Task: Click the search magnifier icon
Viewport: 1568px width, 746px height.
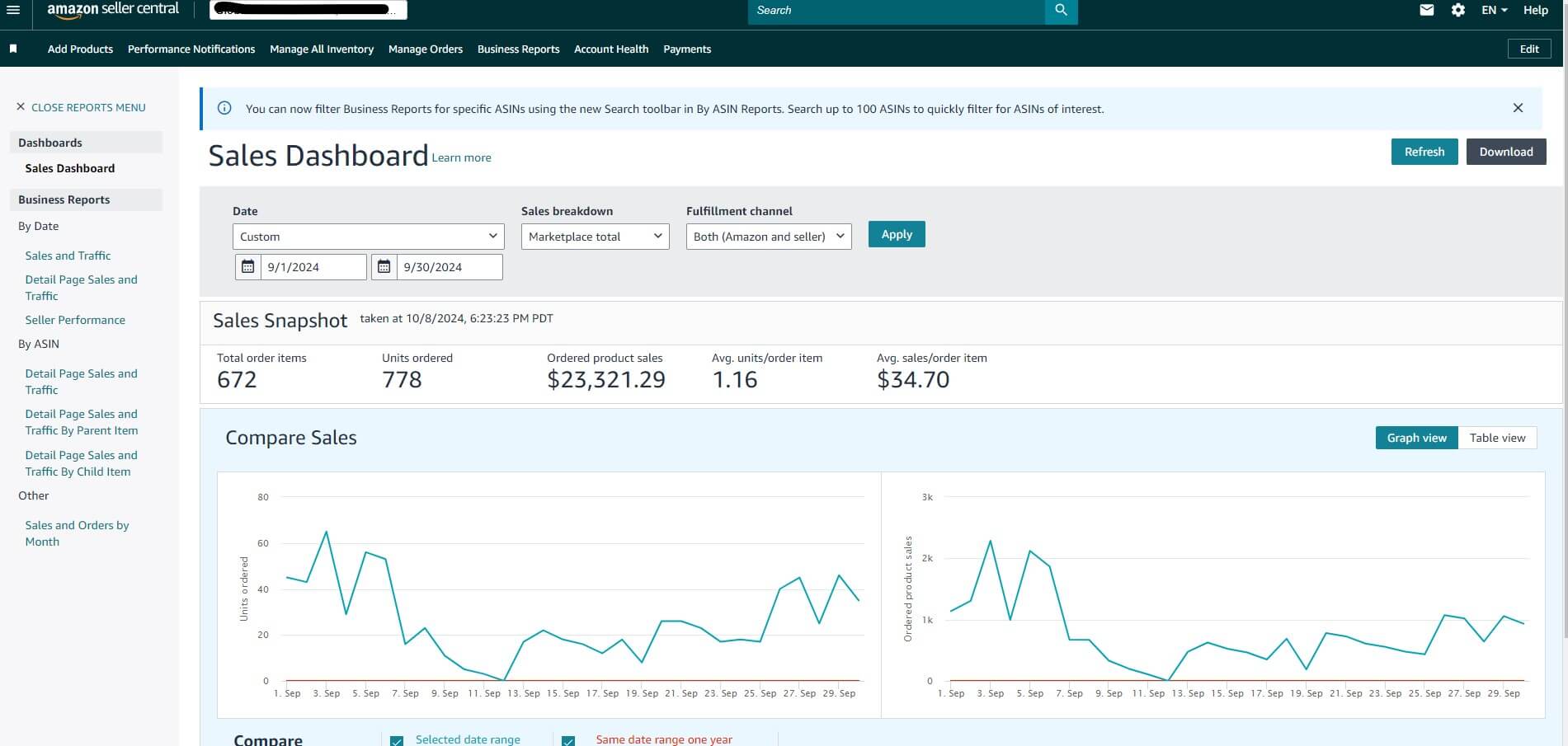Action: (x=1061, y=11)
